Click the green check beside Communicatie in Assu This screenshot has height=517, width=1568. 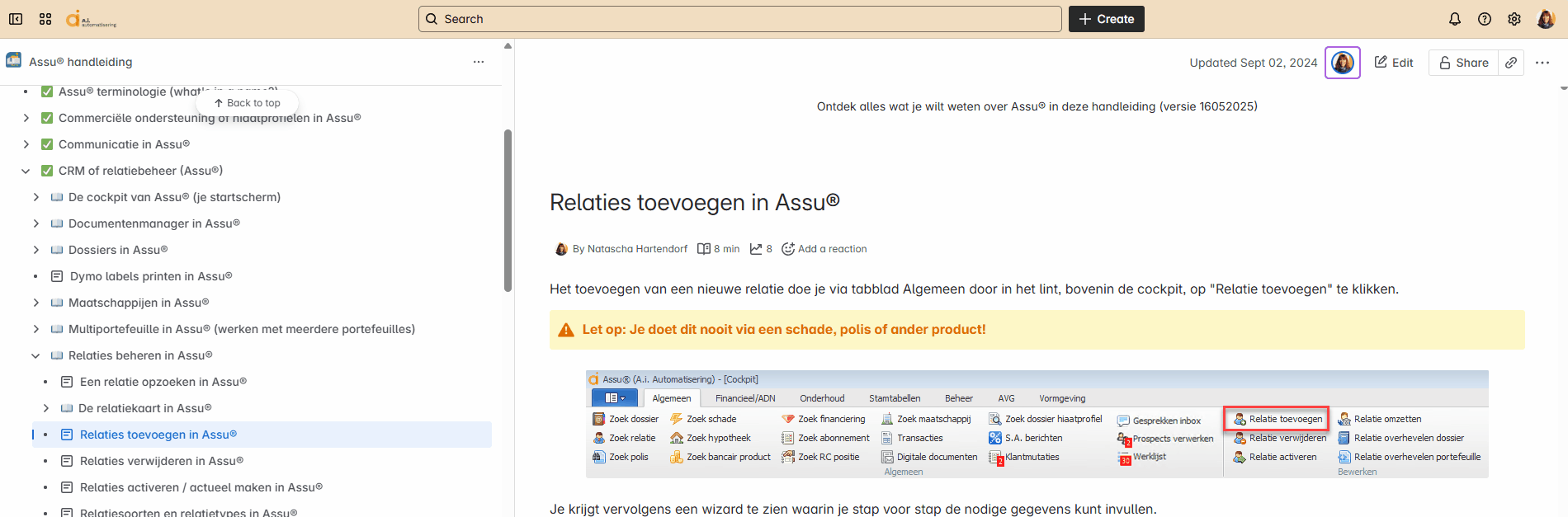tap(47, 144)
